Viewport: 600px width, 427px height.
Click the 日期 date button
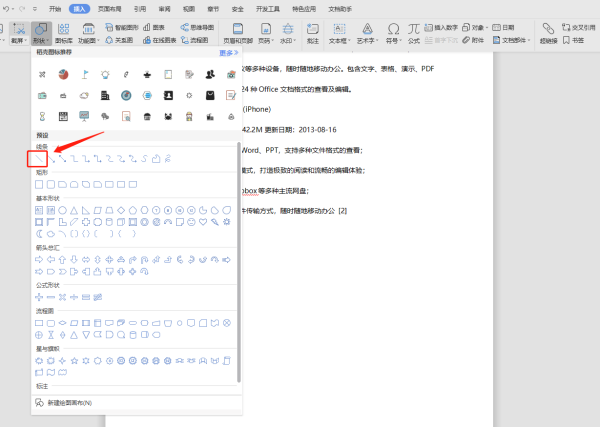pos(503,28)
